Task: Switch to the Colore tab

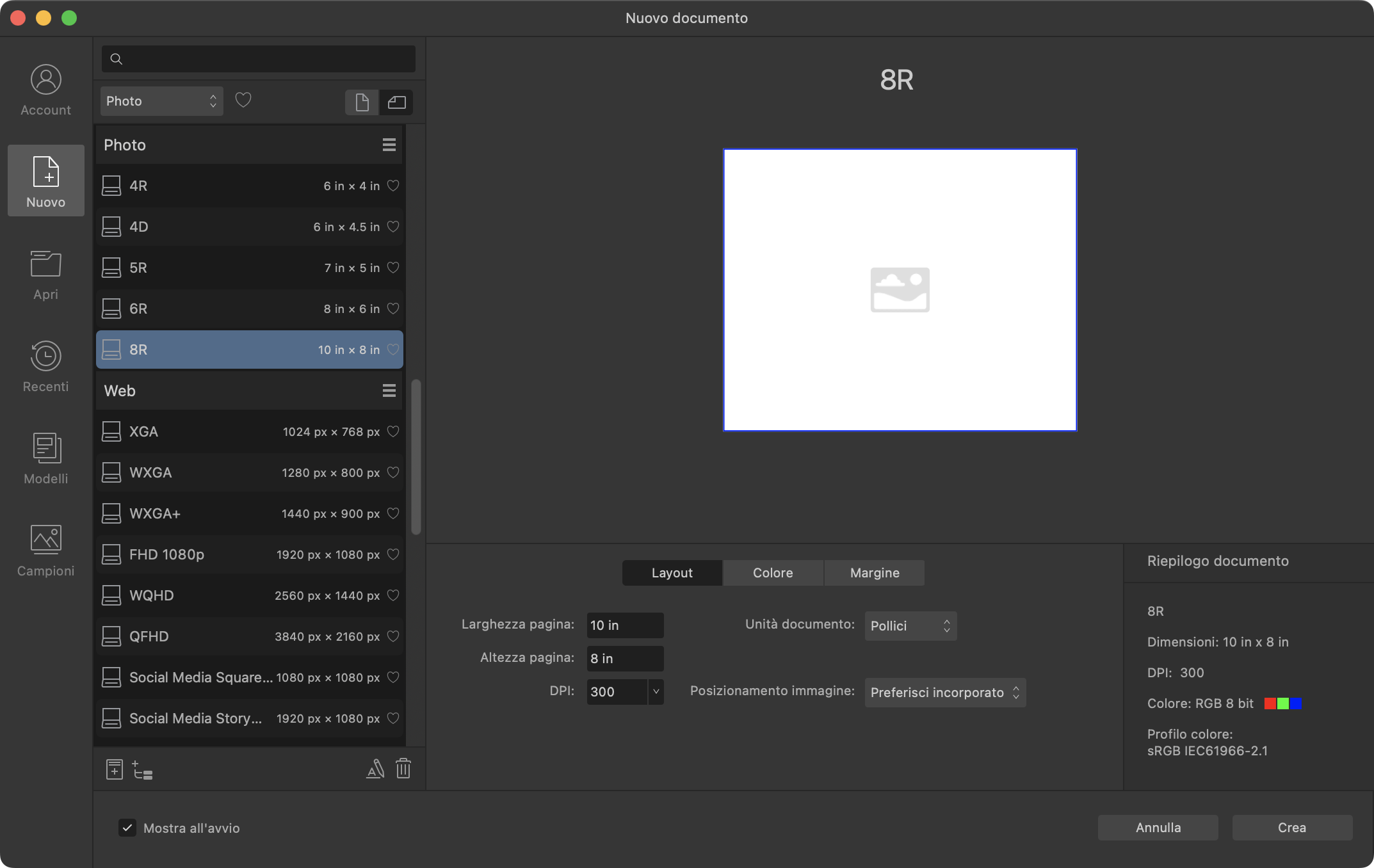Action: pos(773,571)
